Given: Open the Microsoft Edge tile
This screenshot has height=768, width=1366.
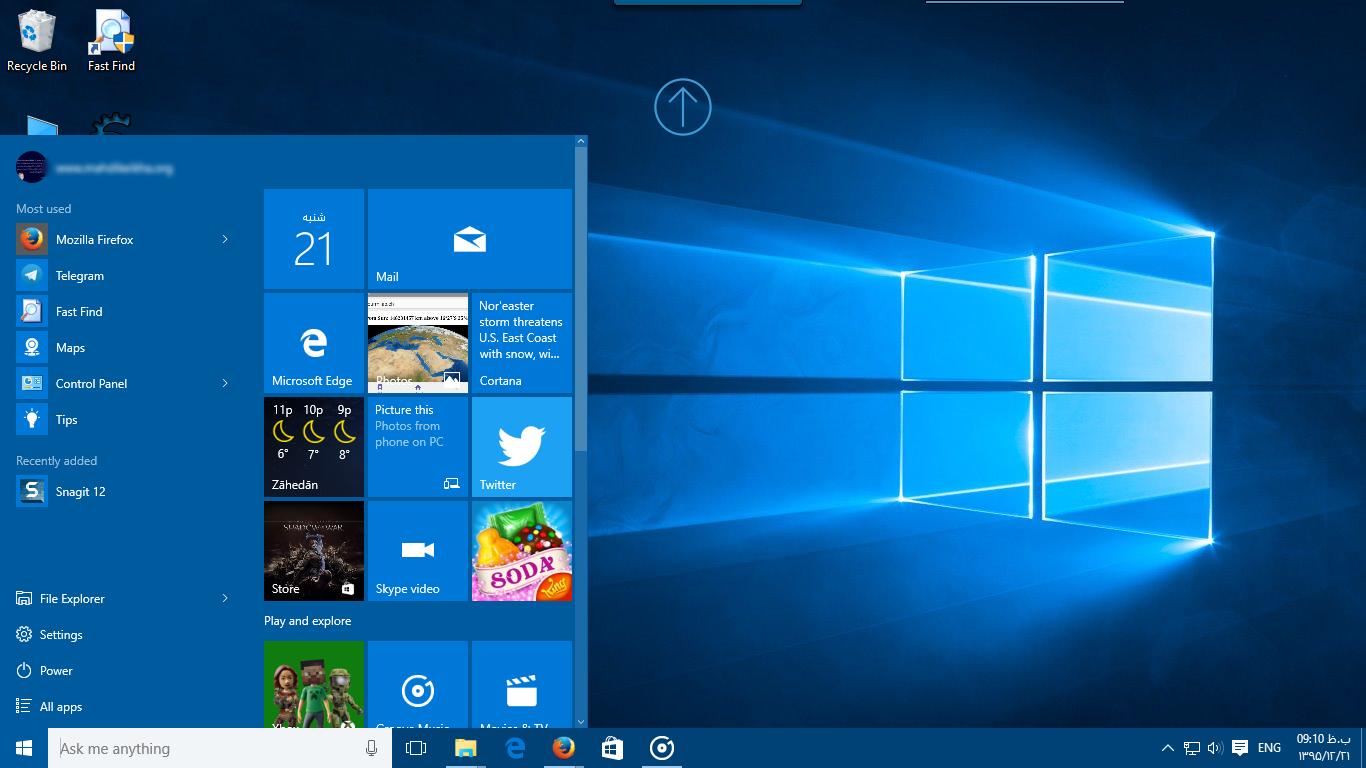Looking at the screenshot, I should click(x=314, y=343).
